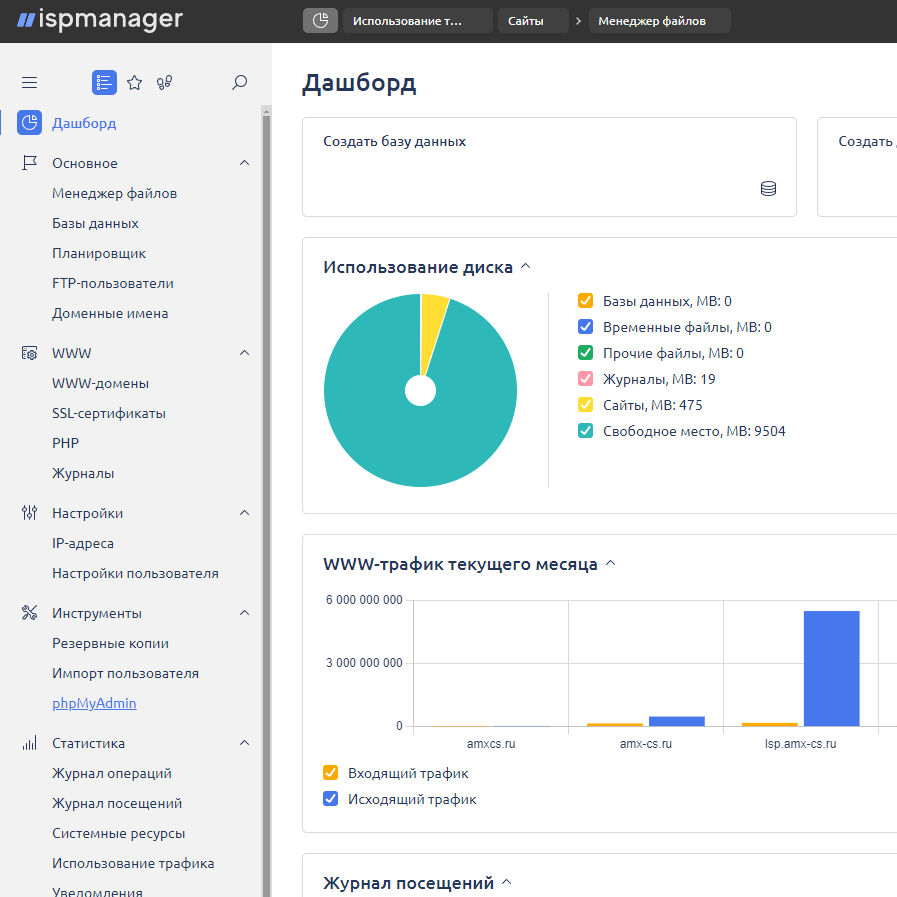Toggle Сайты disk usage checkbox
Viewport: 897px width, 897px height.
[x=585, y=404]
